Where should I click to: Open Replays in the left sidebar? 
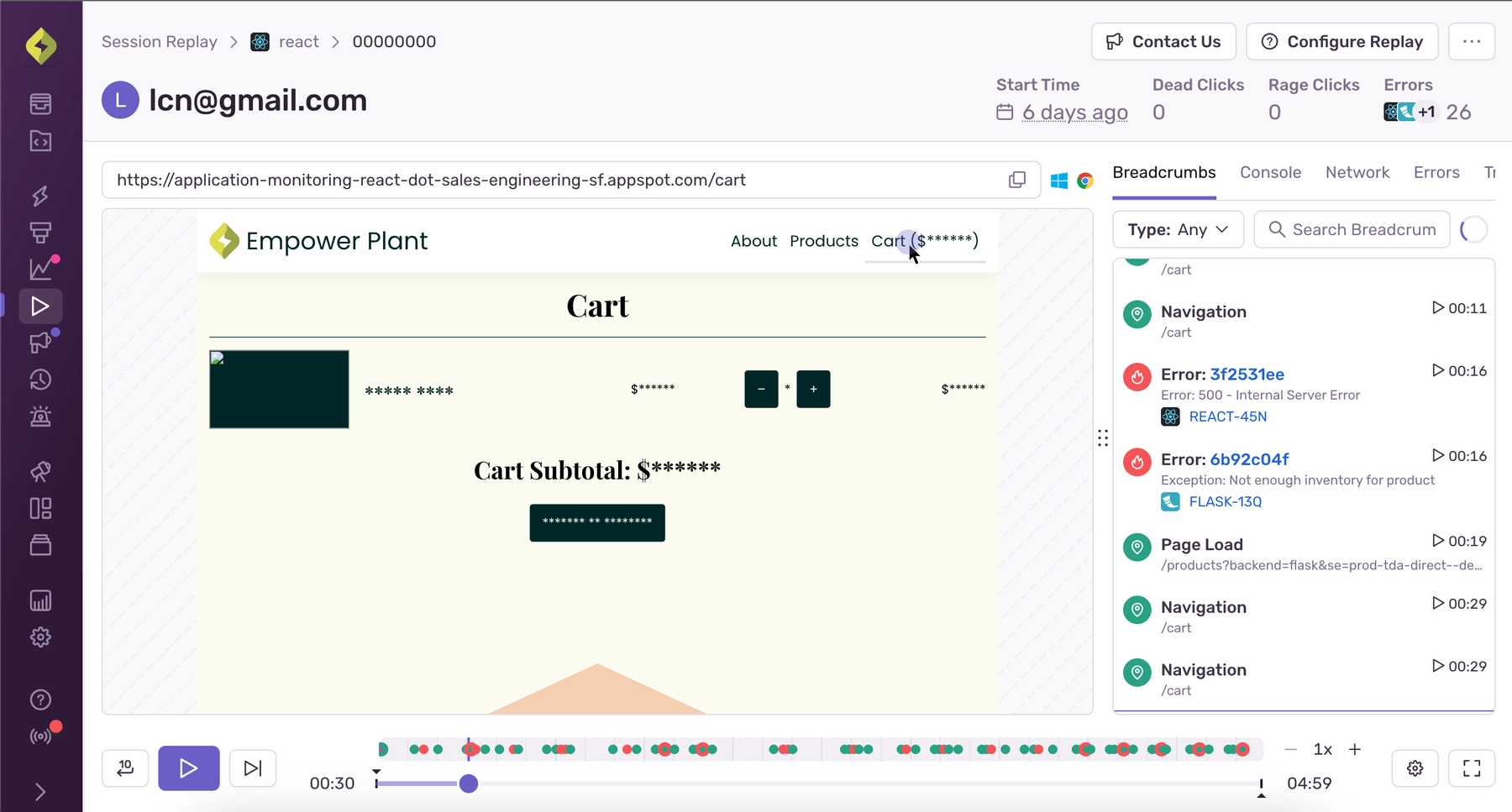[39, 306]
